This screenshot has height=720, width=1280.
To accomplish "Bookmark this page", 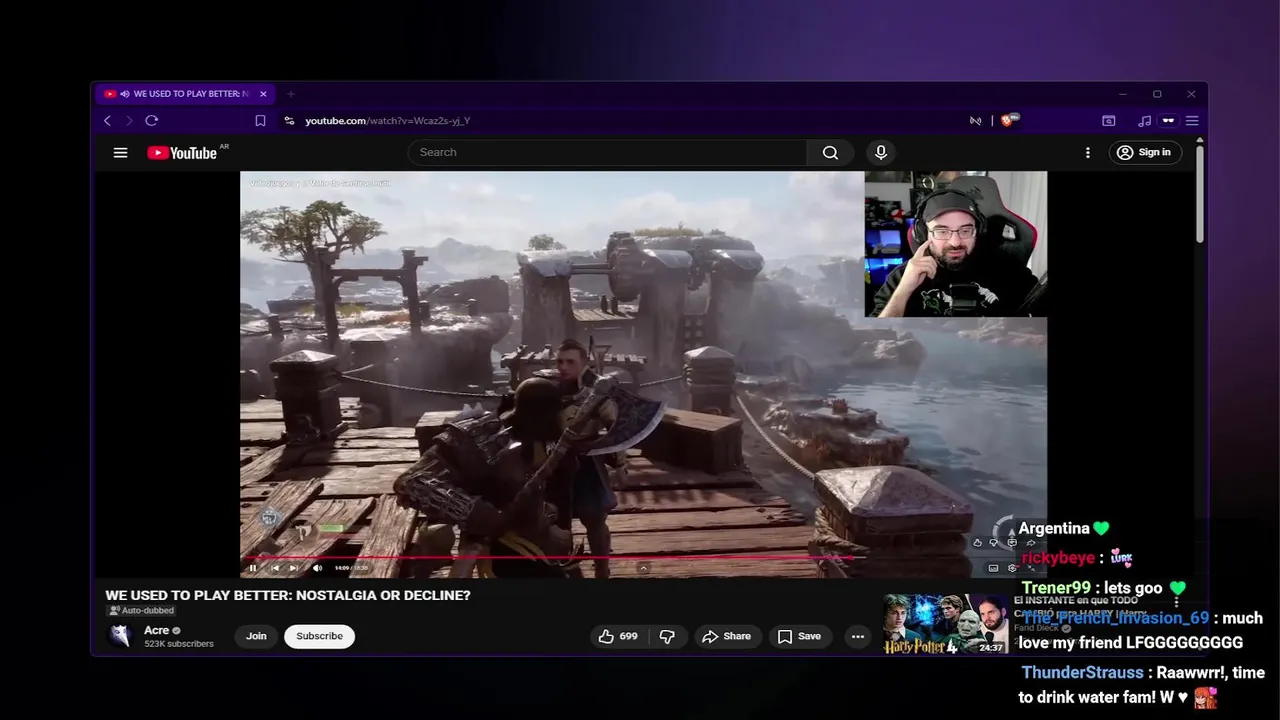I will pyautogui.click(x=260, y=121).
